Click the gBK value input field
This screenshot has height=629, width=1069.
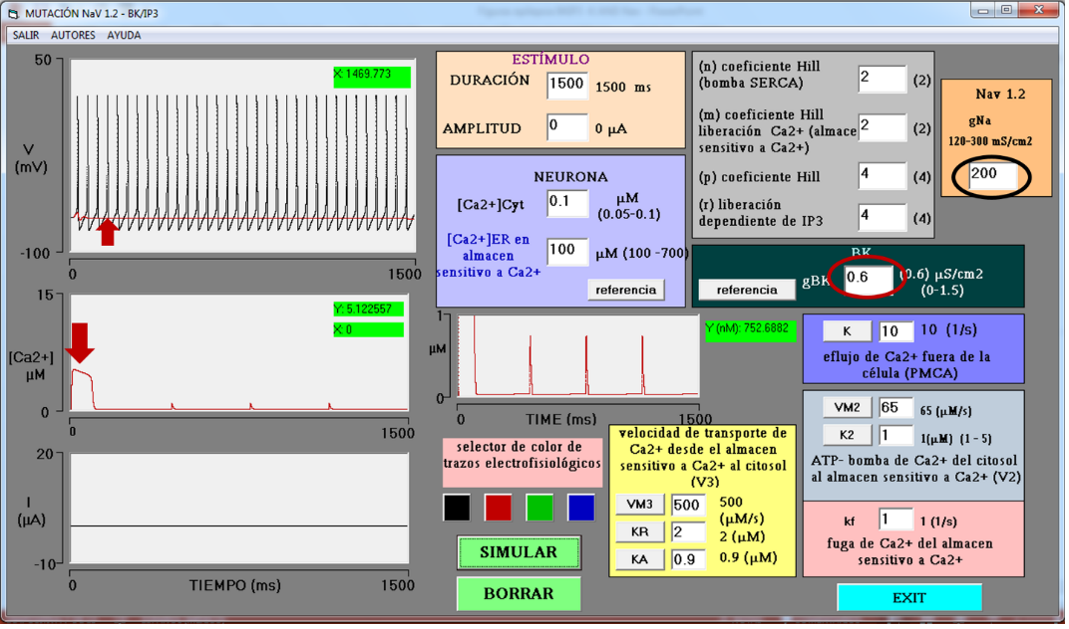pyautogui.click(x=867, y=279)
